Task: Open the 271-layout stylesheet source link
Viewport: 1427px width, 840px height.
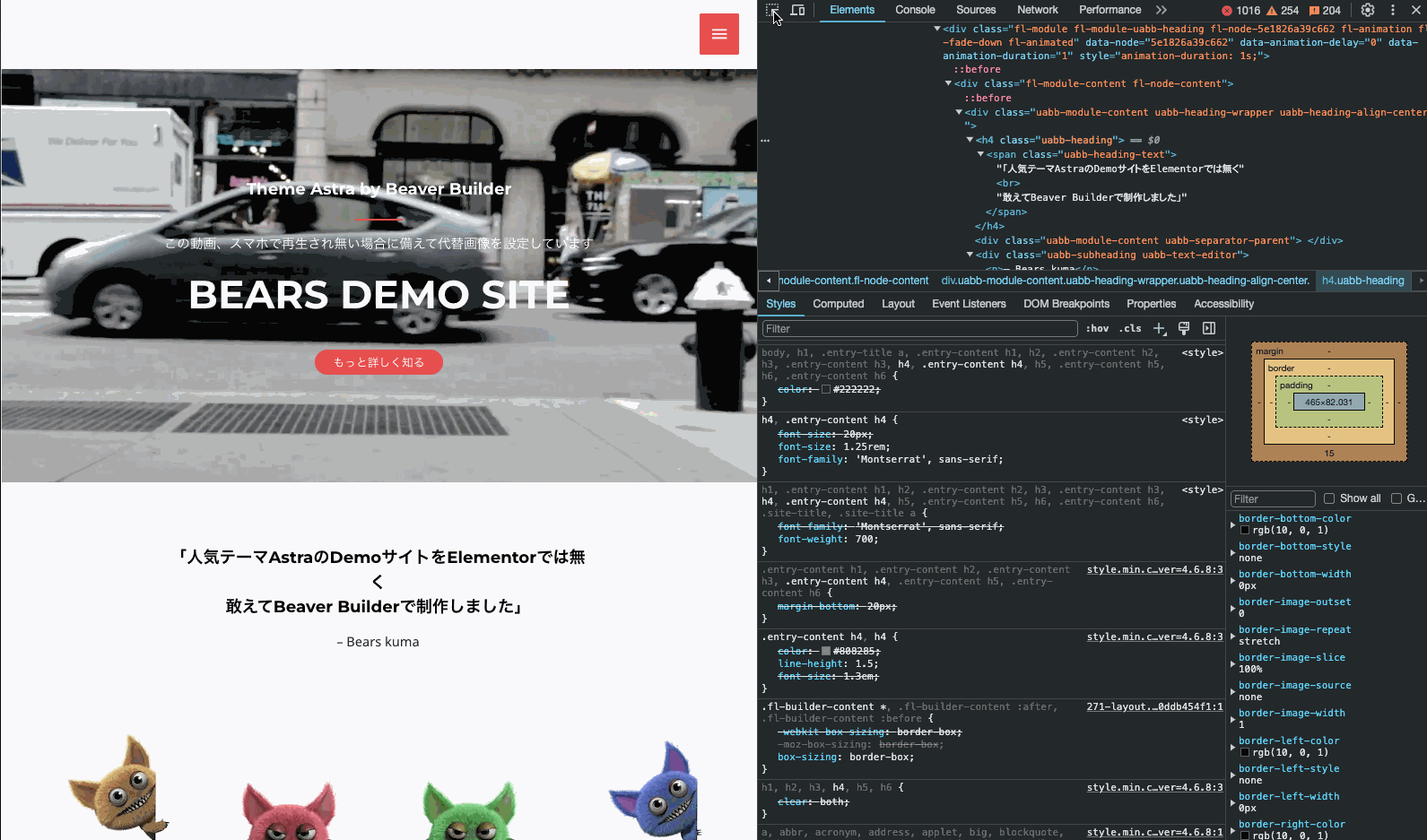Action: click(1154, 707)
